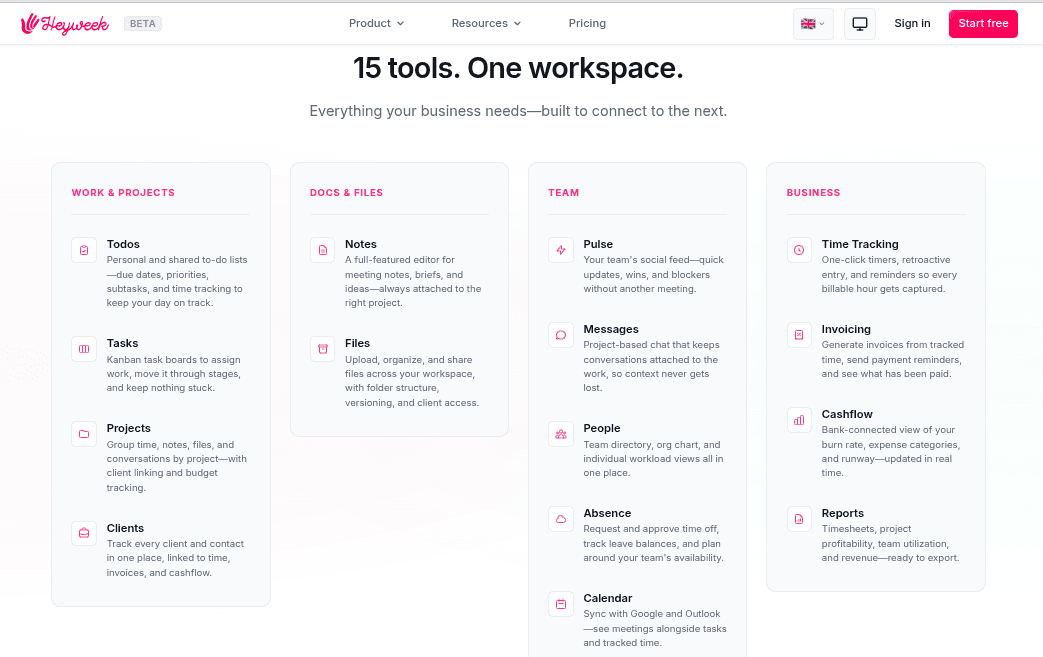This screenshot has width=1043, height=657.
Task: Click the Calendar icon
Action: pos(561,604)
